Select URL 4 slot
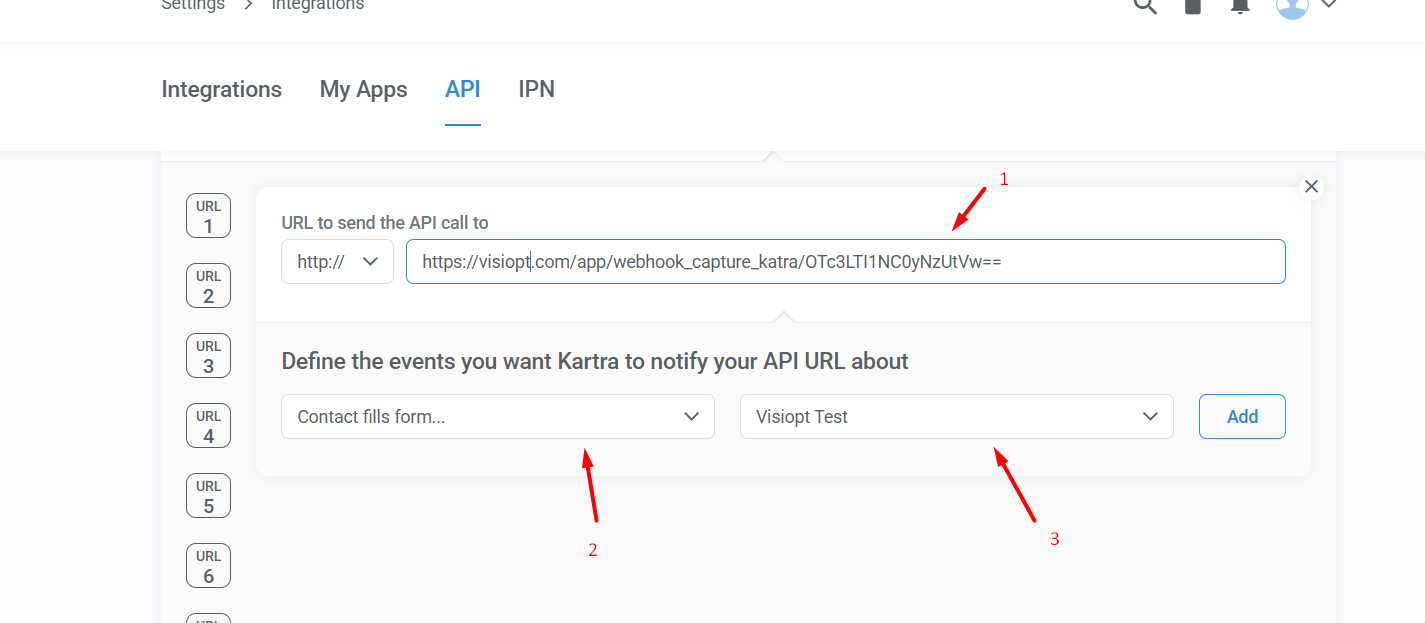This screenshot has width=1425, height=623. tap(208, 426)
